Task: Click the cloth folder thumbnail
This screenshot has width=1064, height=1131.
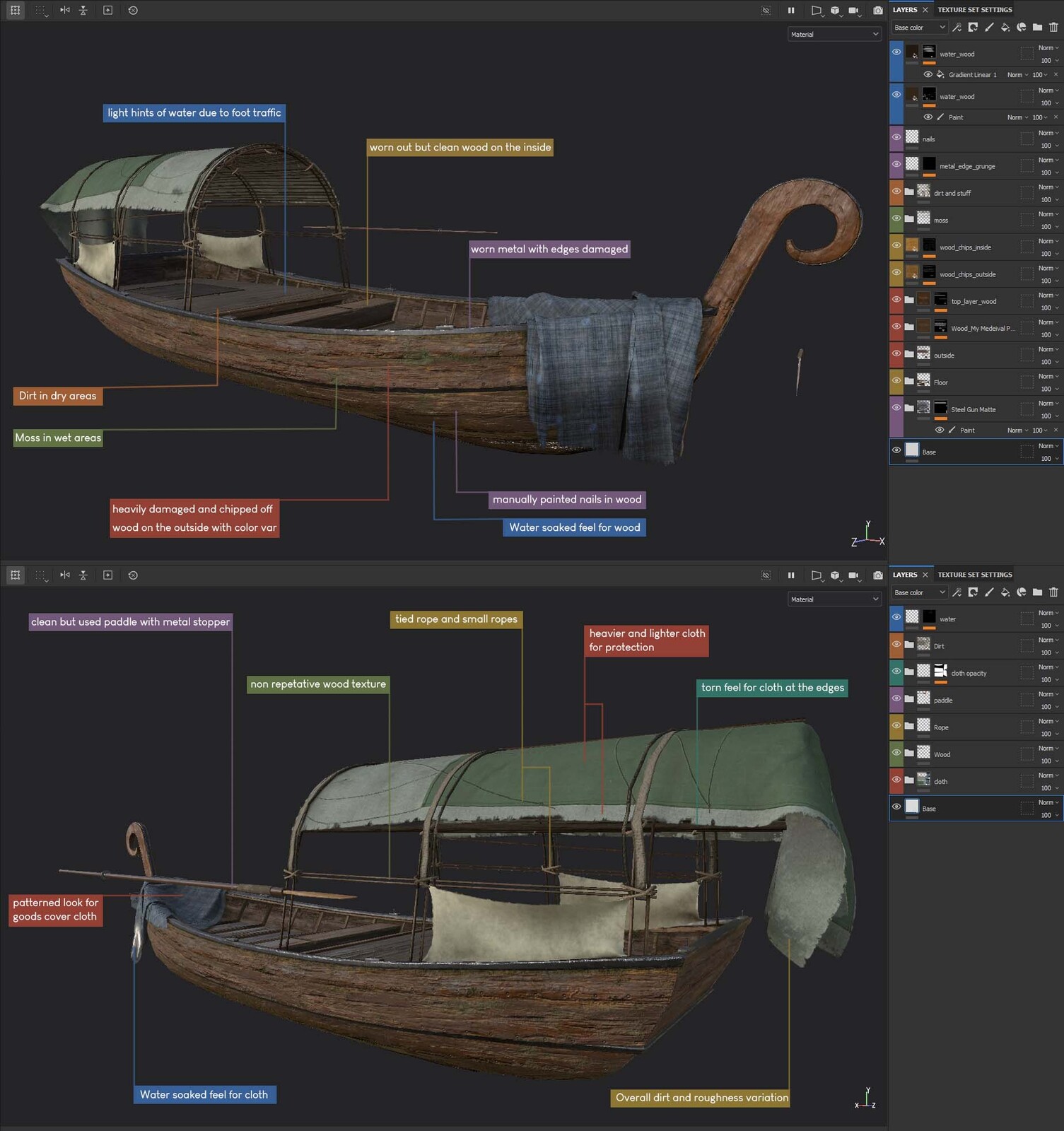Action: tap(923, 779)
